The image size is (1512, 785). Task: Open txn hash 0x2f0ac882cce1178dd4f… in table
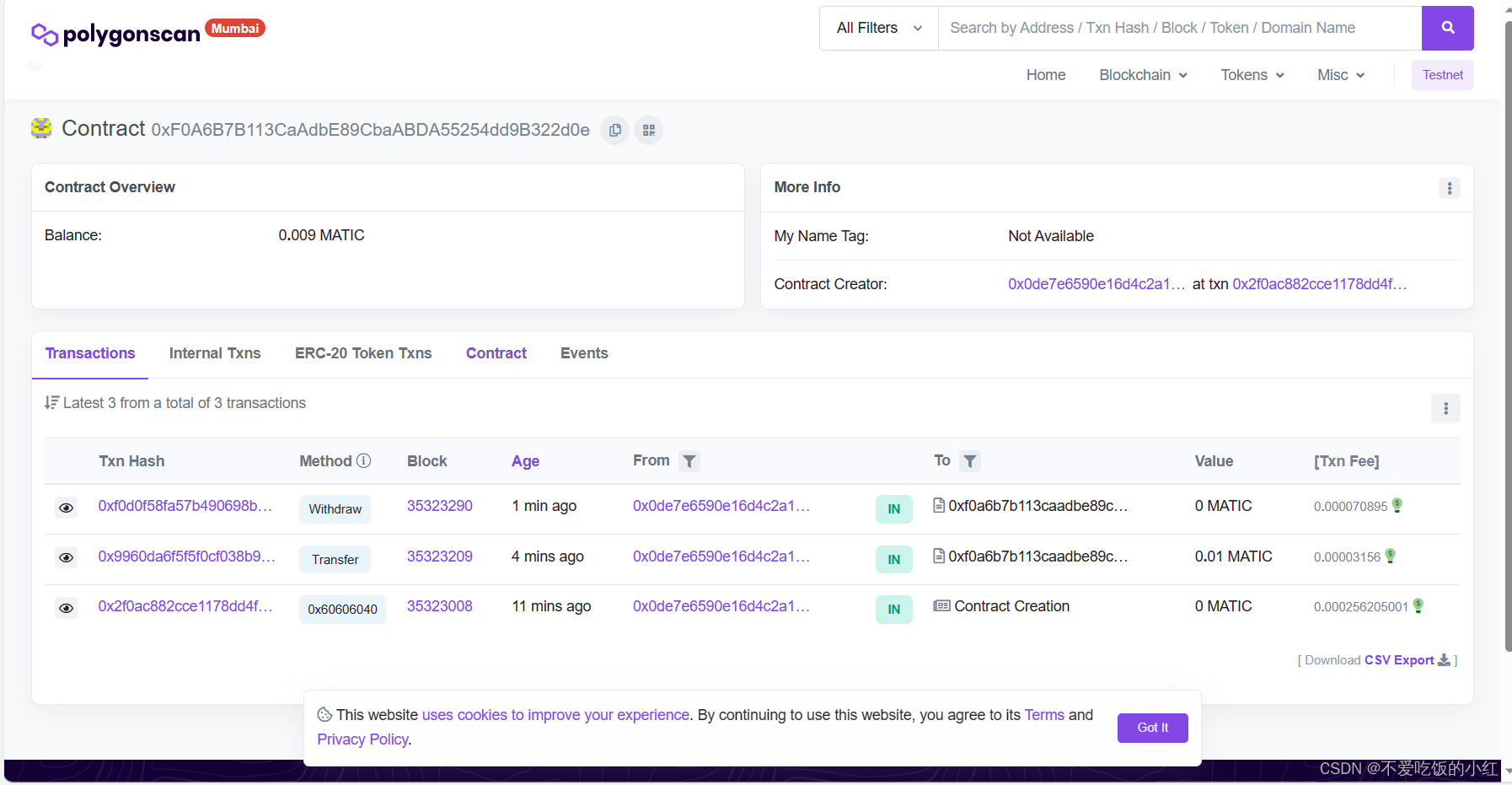coord(185,606)
